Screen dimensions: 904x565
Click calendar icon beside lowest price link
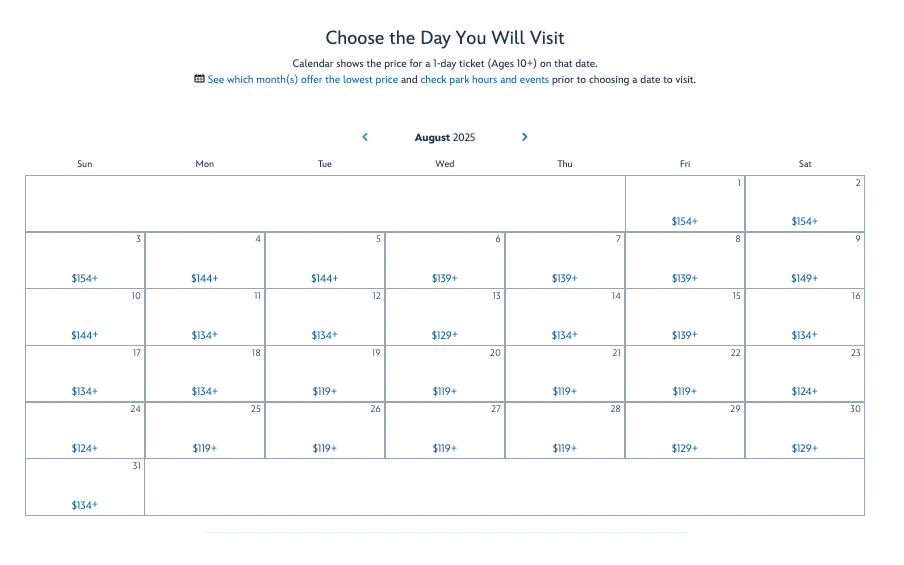pyautogui.click(x=199, y=79)
